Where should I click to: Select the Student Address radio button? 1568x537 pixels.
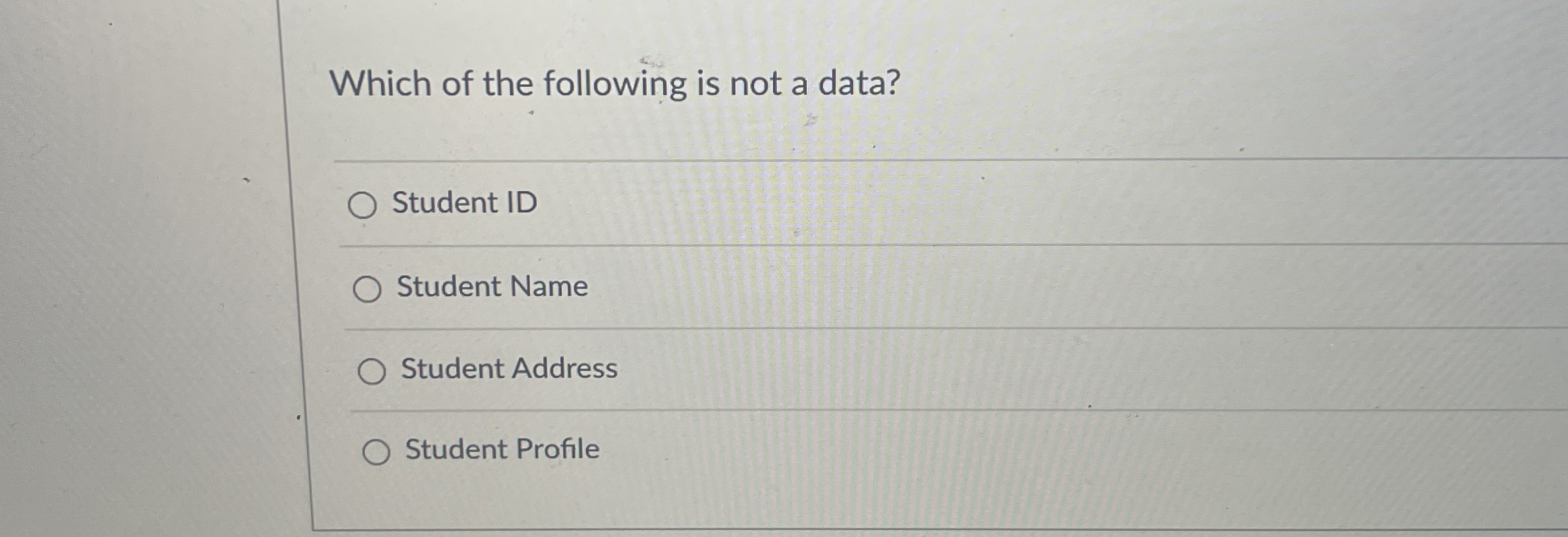point(373,369)
